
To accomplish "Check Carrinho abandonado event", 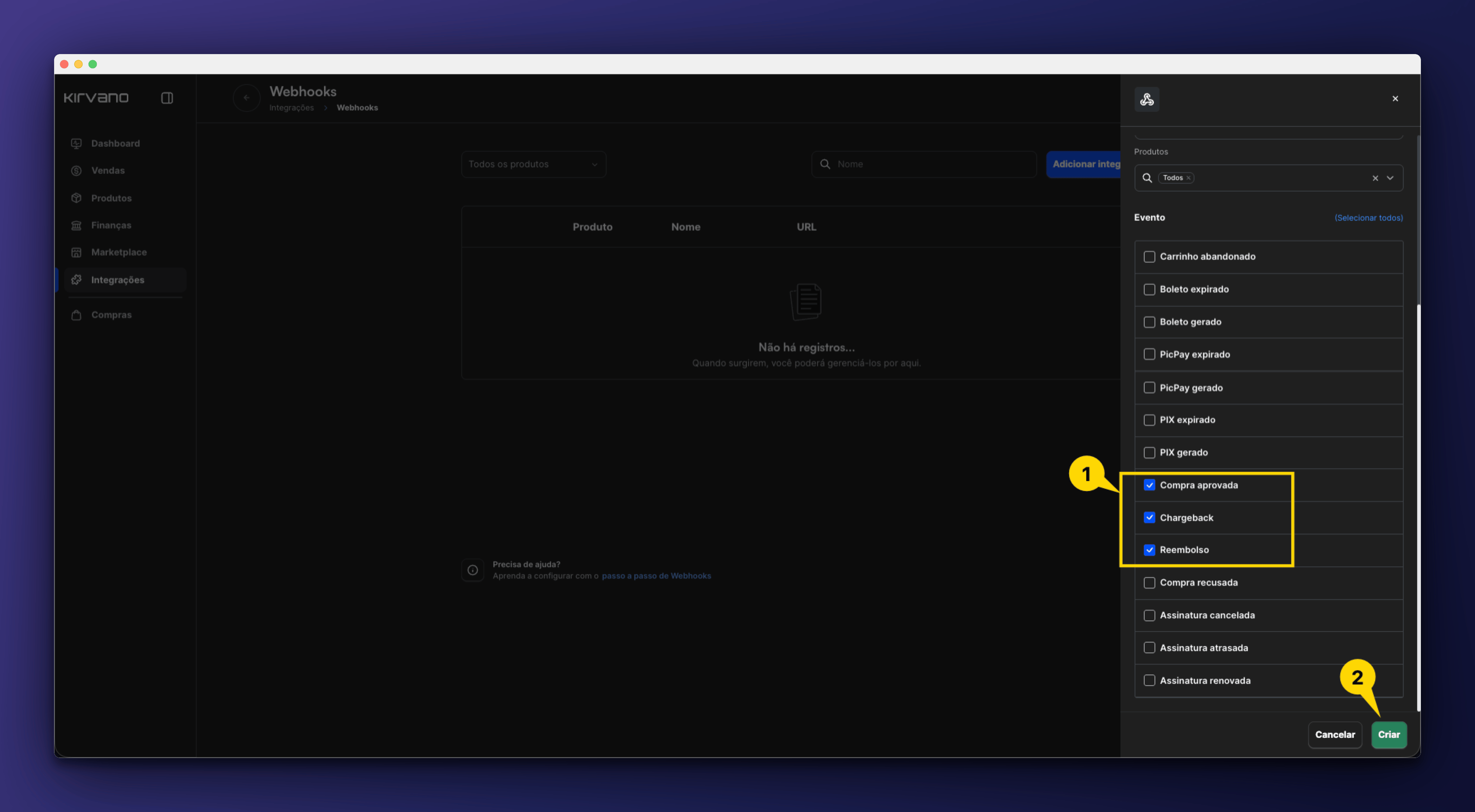I will 1149,257.
